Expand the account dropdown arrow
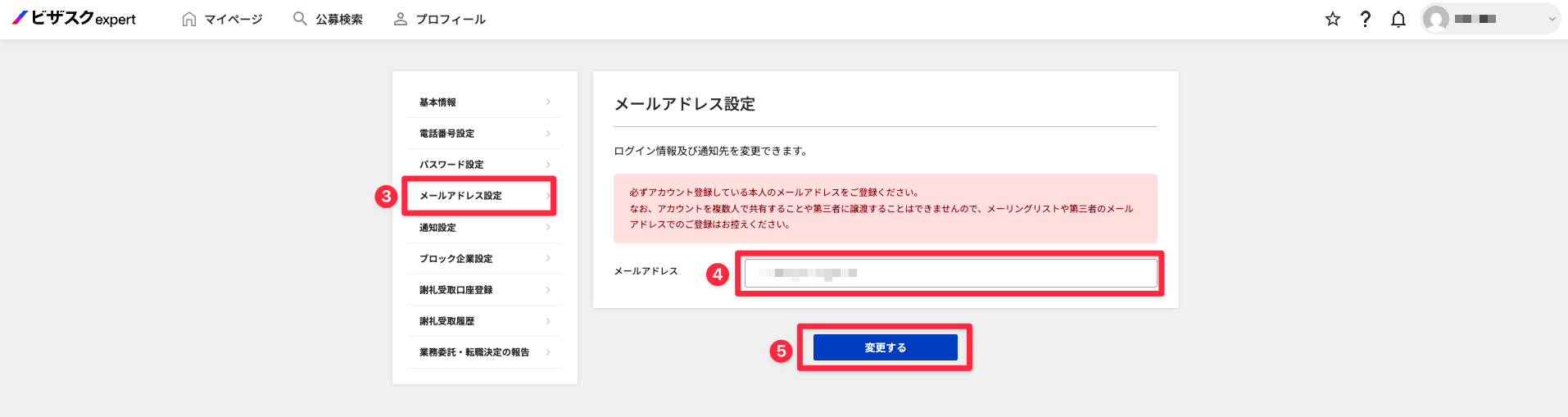 pyautogui.click(x=1552, y=19)
